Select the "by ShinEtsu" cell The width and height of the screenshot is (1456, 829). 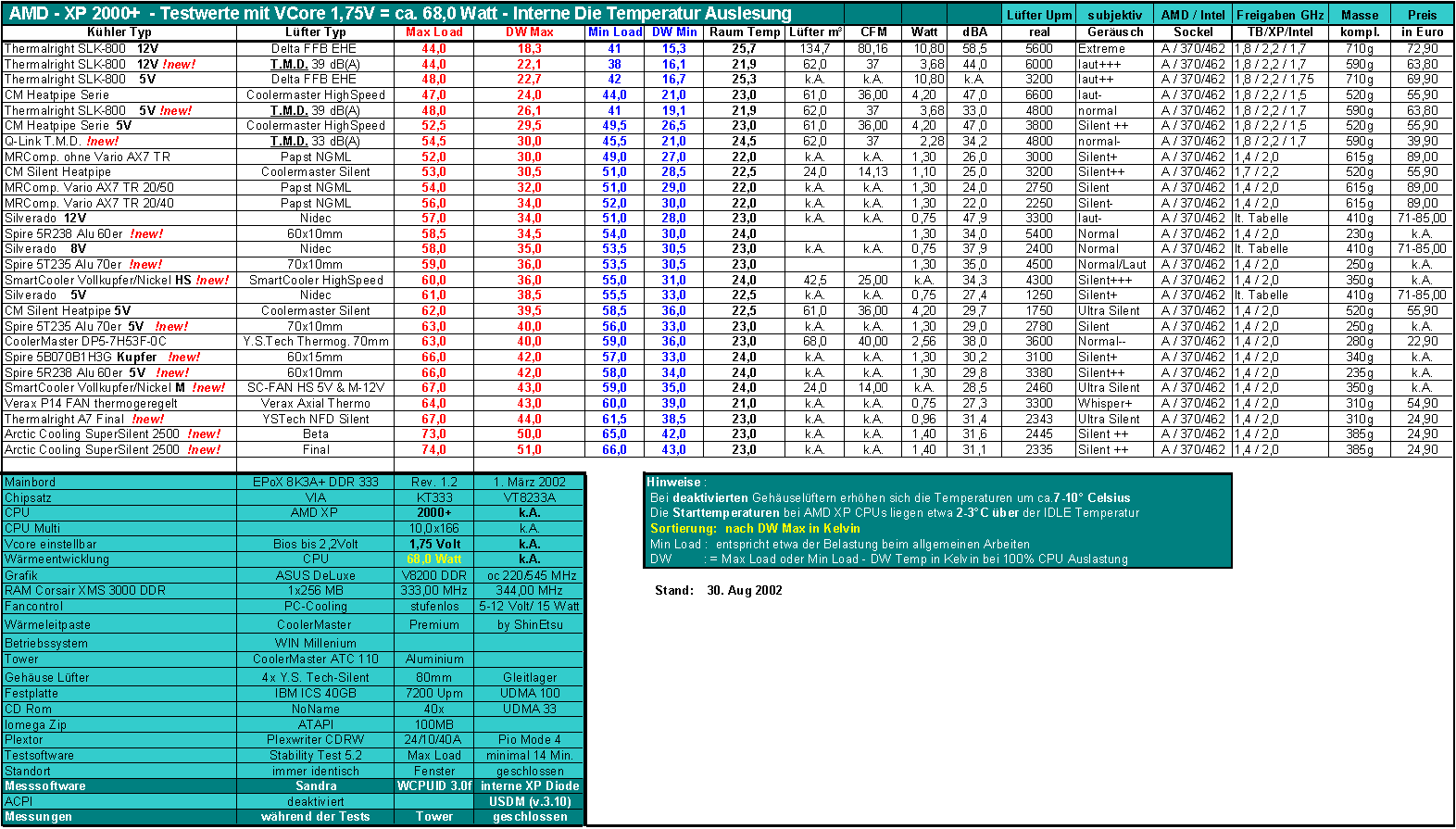530,624
